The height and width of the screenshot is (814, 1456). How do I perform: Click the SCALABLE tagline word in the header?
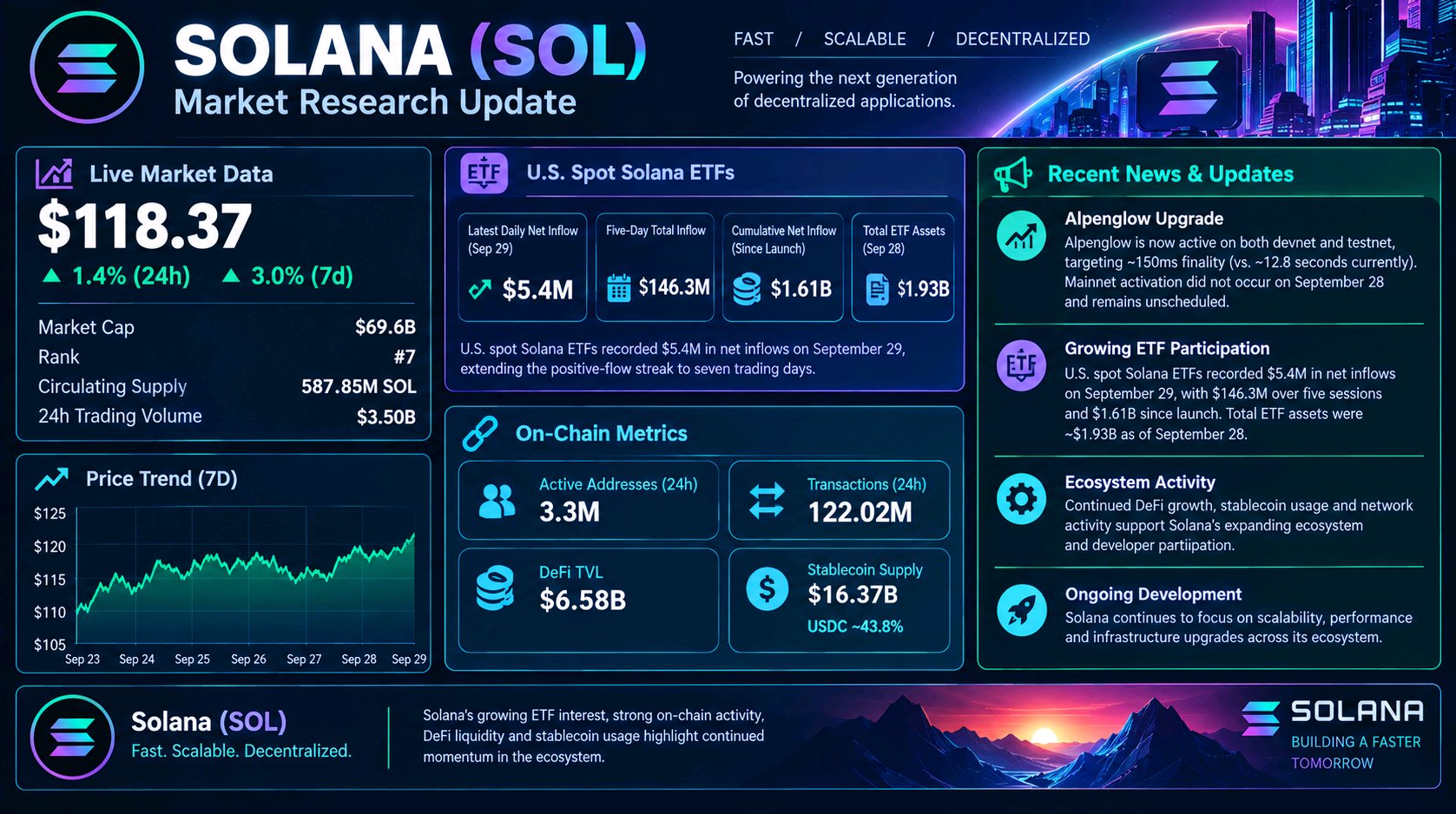[865, 39]
